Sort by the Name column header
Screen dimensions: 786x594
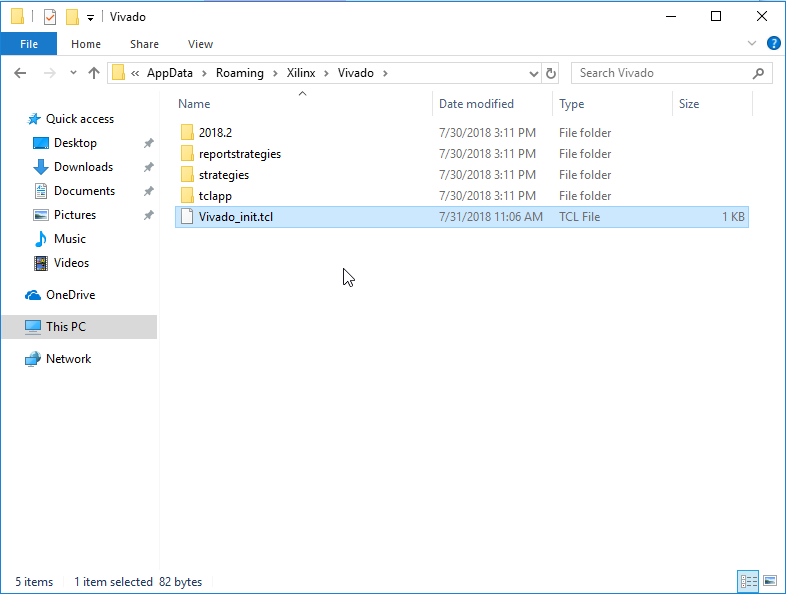(194, 104)
